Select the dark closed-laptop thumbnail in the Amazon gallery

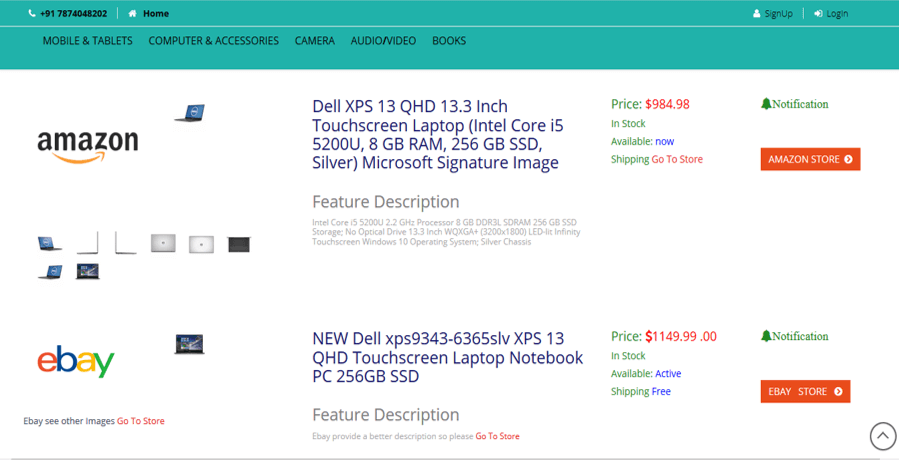(239, 244)
